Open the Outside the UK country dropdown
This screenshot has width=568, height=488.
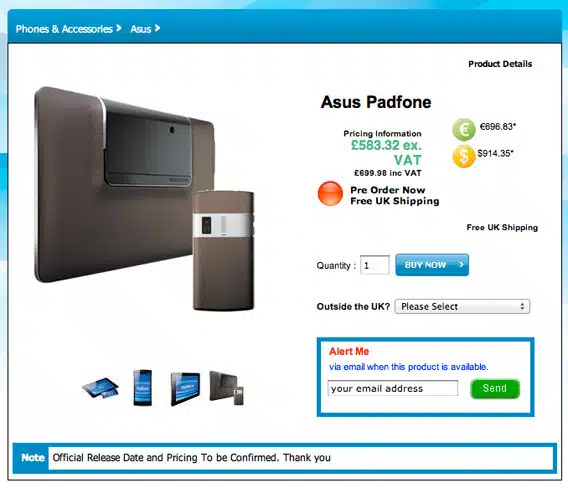point(462,306)
